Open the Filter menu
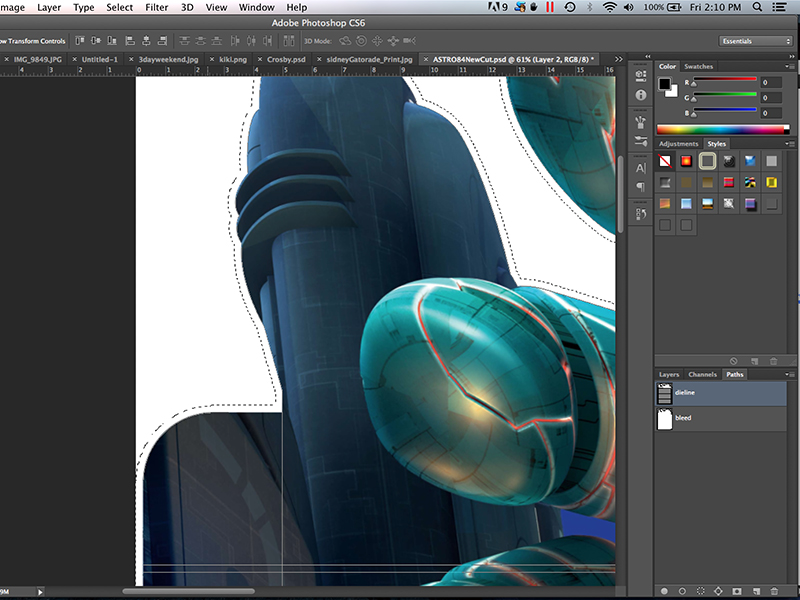 click(157, 7)
